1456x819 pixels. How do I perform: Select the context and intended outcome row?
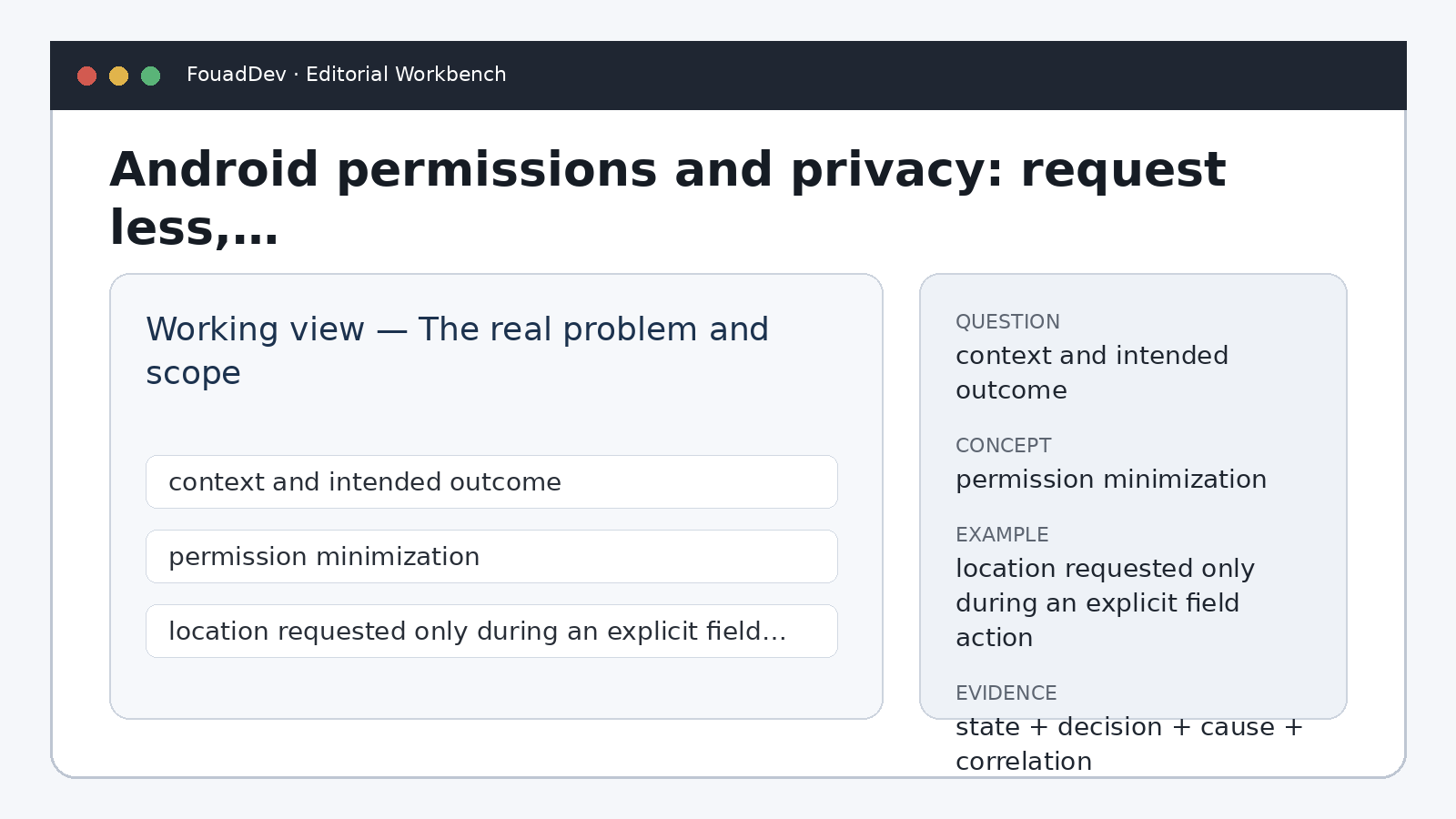491,481
